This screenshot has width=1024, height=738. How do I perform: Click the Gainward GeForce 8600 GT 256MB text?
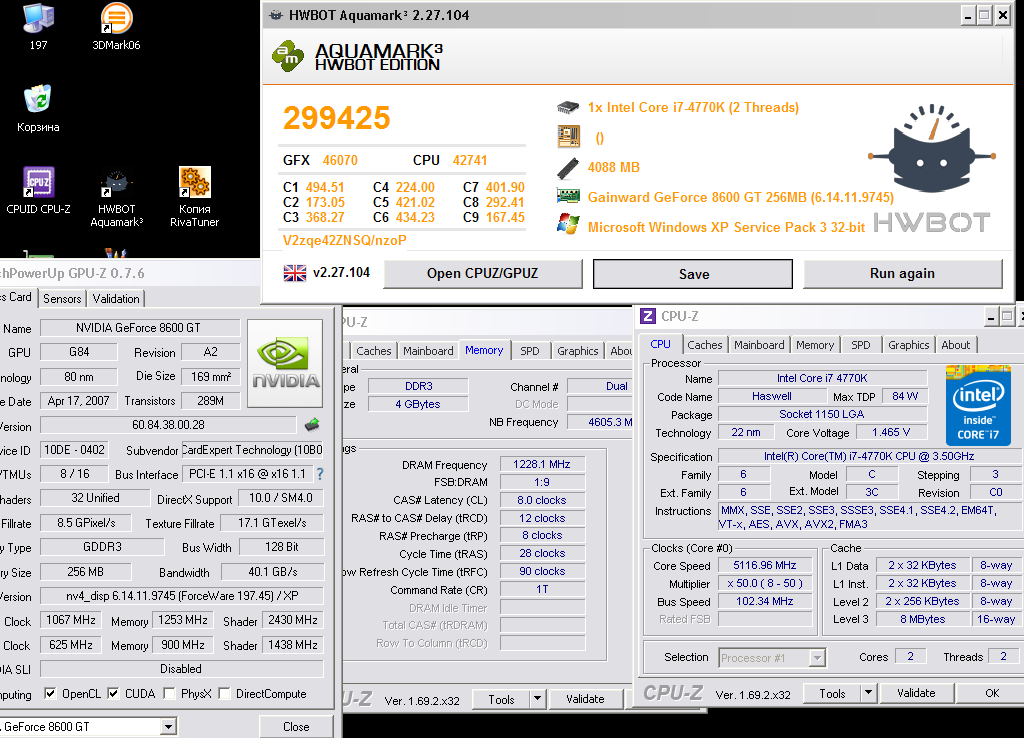(x=741, y=197)
